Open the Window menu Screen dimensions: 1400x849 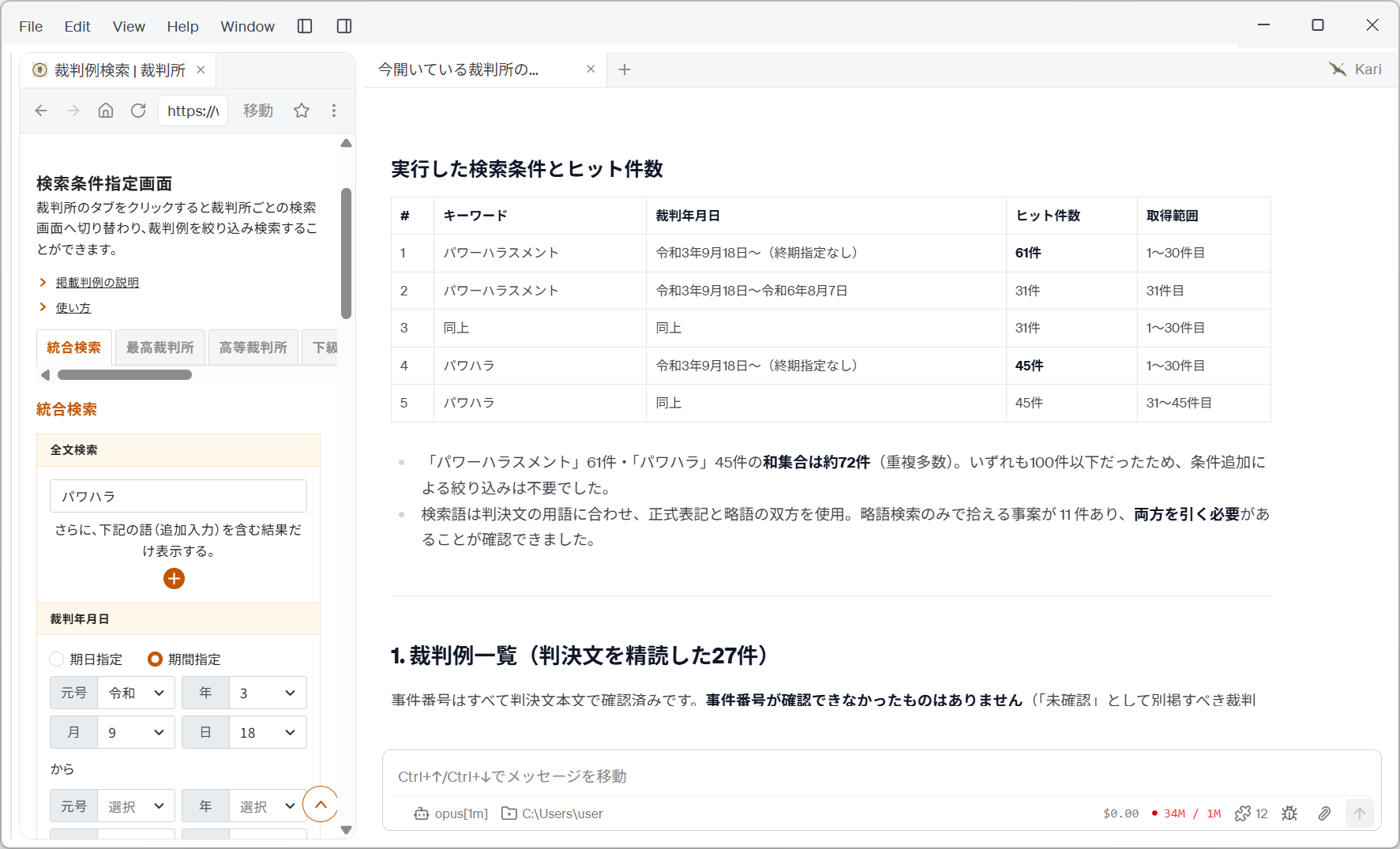coord(247,26)
